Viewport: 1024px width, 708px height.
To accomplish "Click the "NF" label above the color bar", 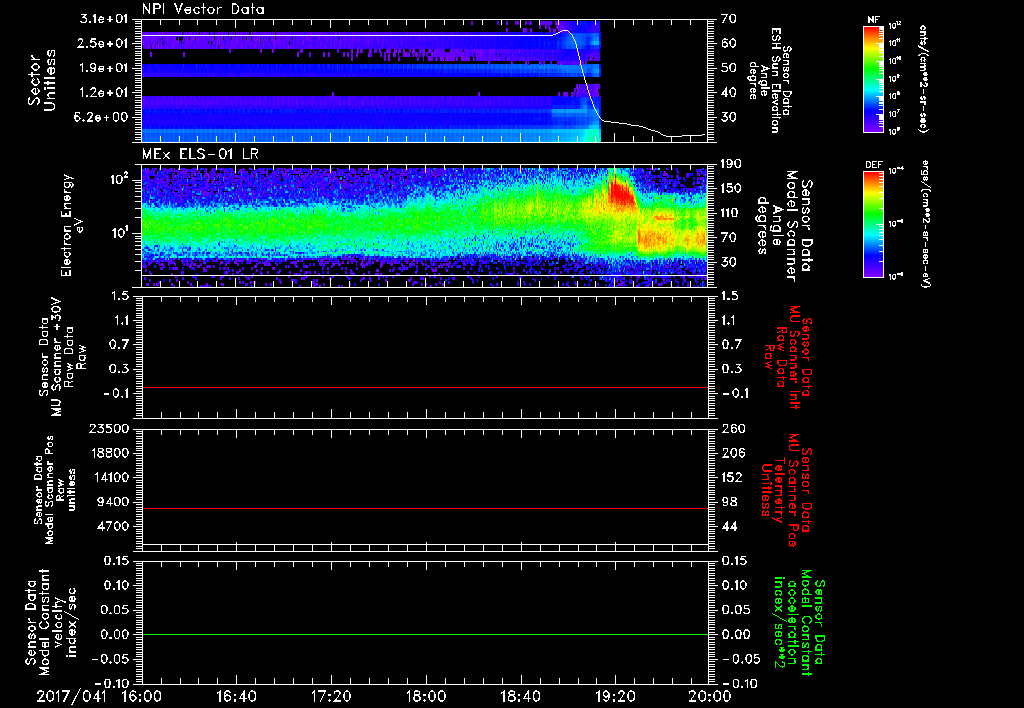I will [x=874, y=20].
